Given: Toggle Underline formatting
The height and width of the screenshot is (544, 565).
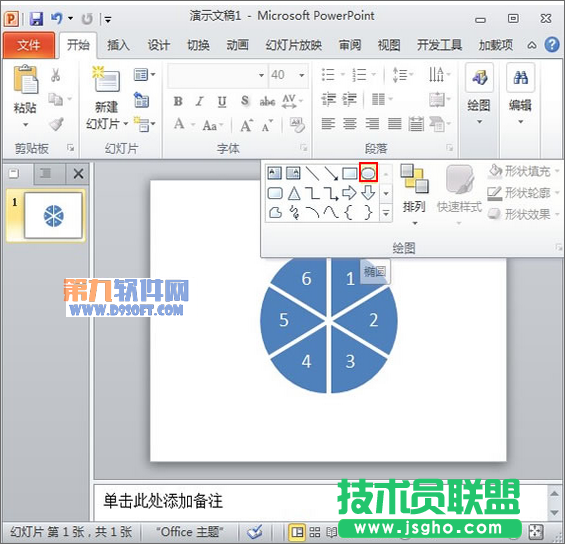Looking at the screenshot, I should pyautogui.click(x=222, y=102).
